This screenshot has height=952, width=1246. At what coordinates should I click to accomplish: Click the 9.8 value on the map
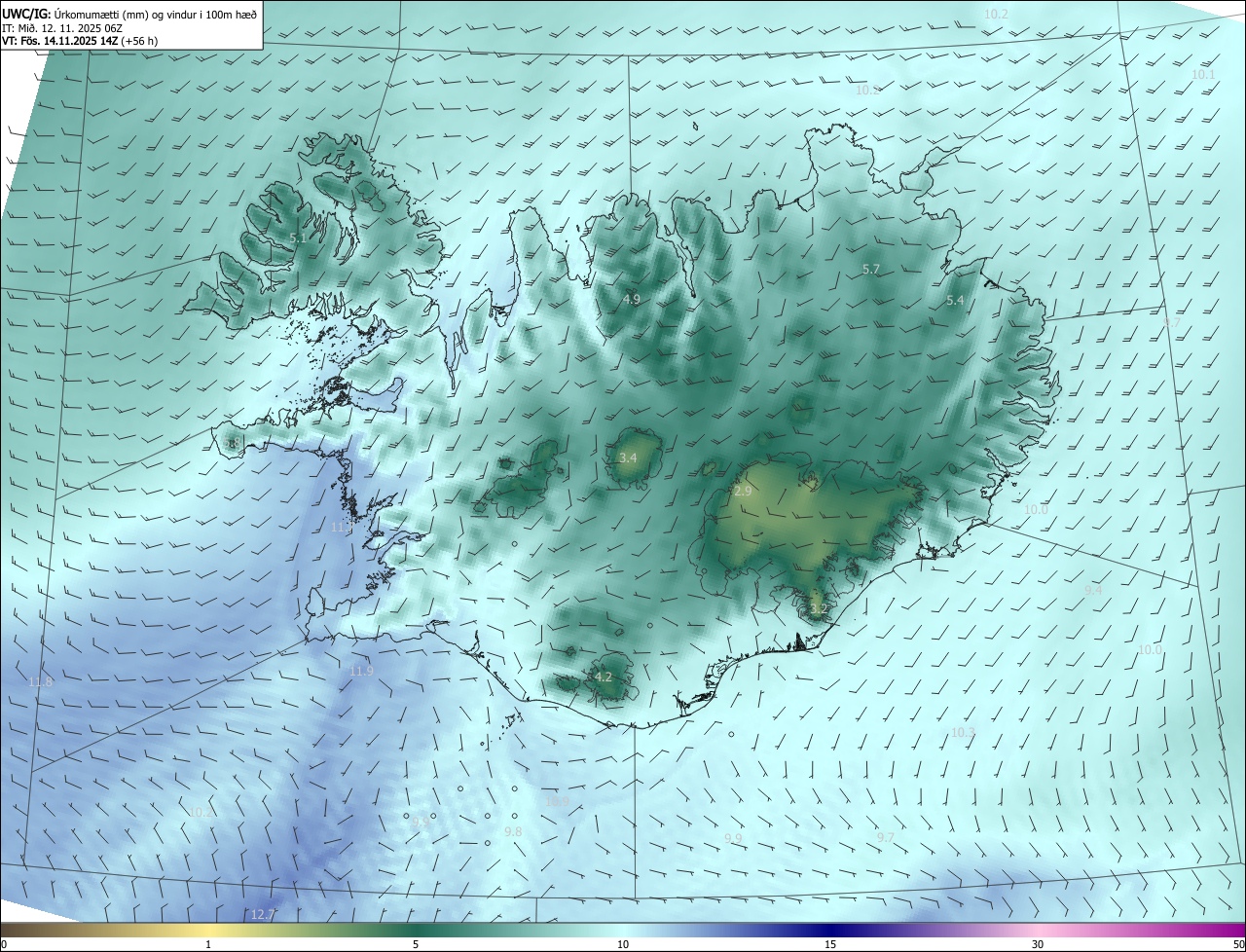click(x=513, y=832)
